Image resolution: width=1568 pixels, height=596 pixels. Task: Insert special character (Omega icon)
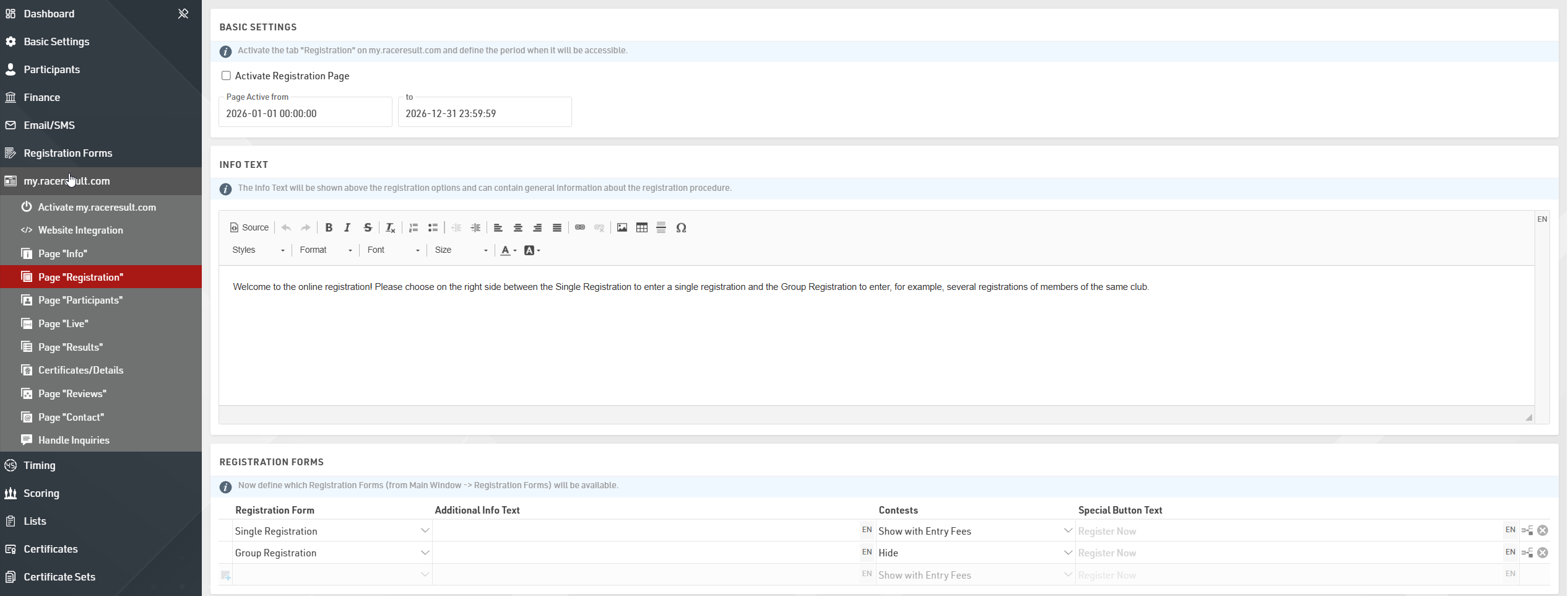[681, 227]
